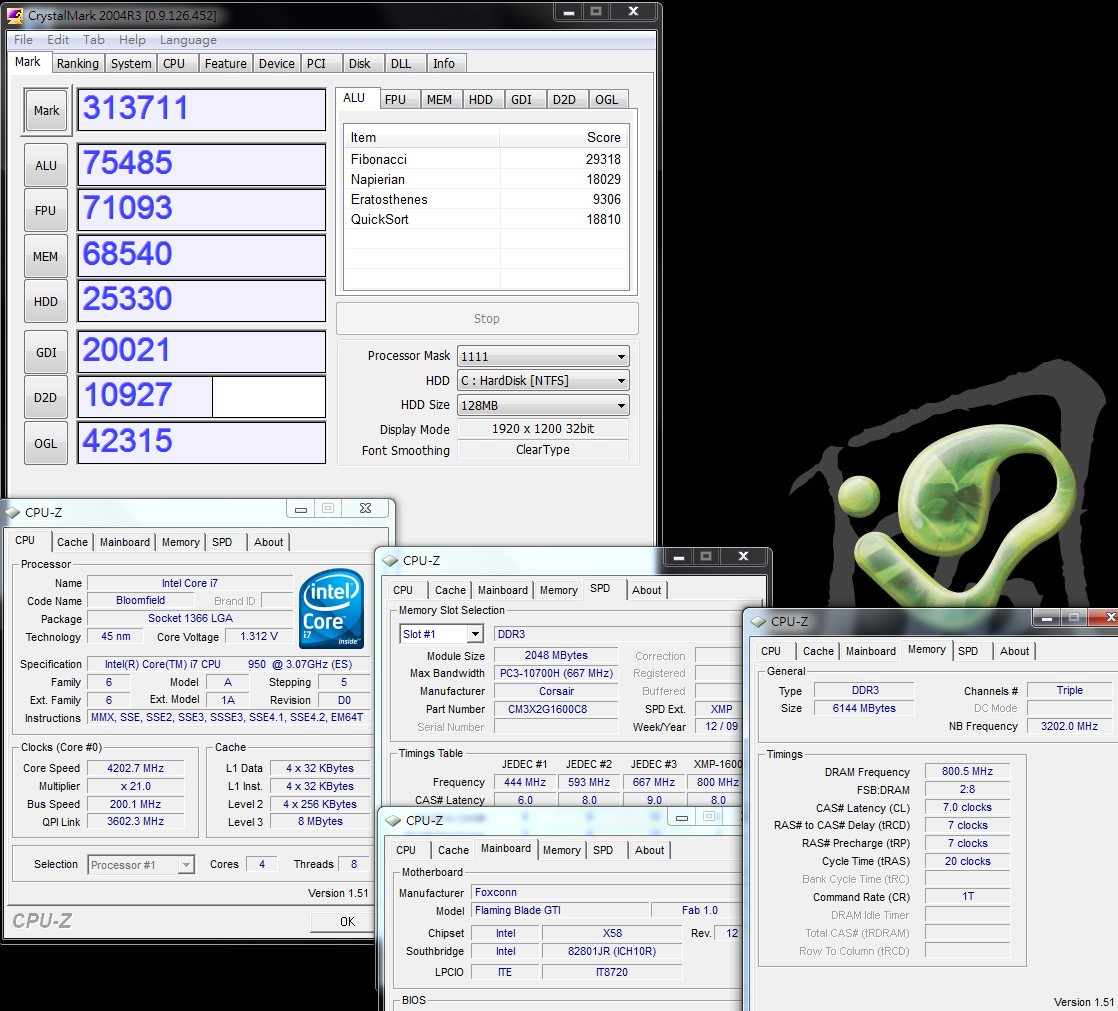The width and height of the screenshot is (1118, 1011).
Task: Open Memory tab in CPU-Z Mainboard window
Action: tap(561, 850)
